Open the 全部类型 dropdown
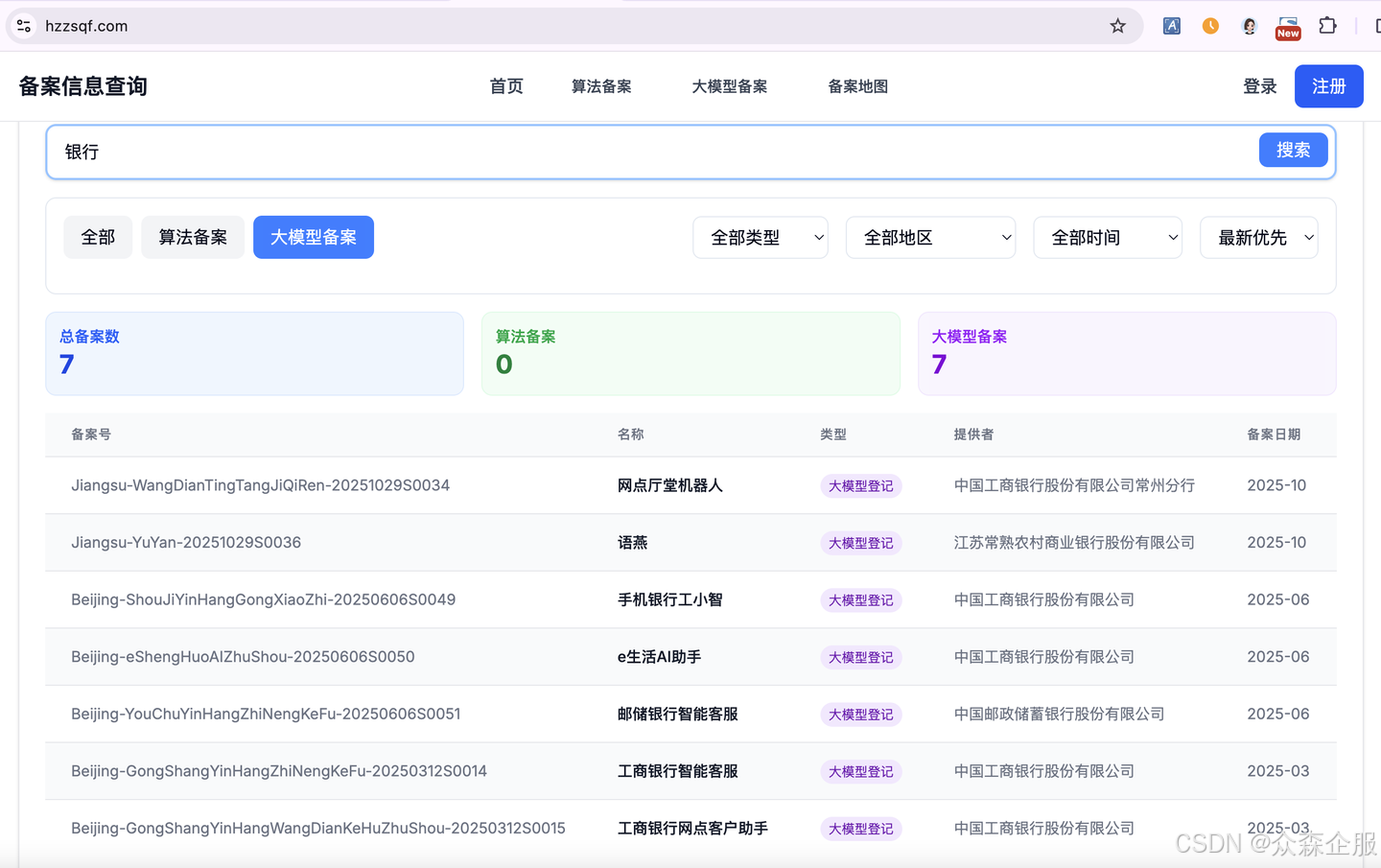This screenshot has height=868, width=1381. pyautogui.click(x=761, y=238)
